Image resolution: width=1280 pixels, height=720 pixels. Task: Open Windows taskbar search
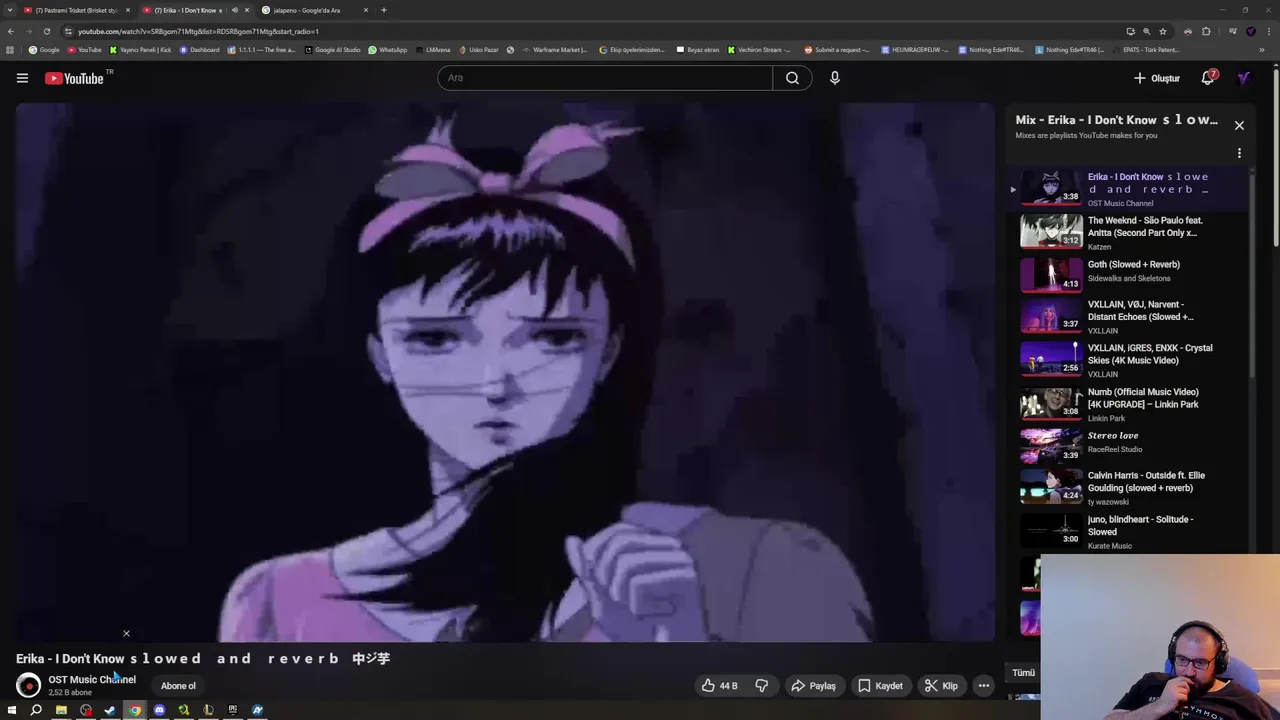coord(36,710)
